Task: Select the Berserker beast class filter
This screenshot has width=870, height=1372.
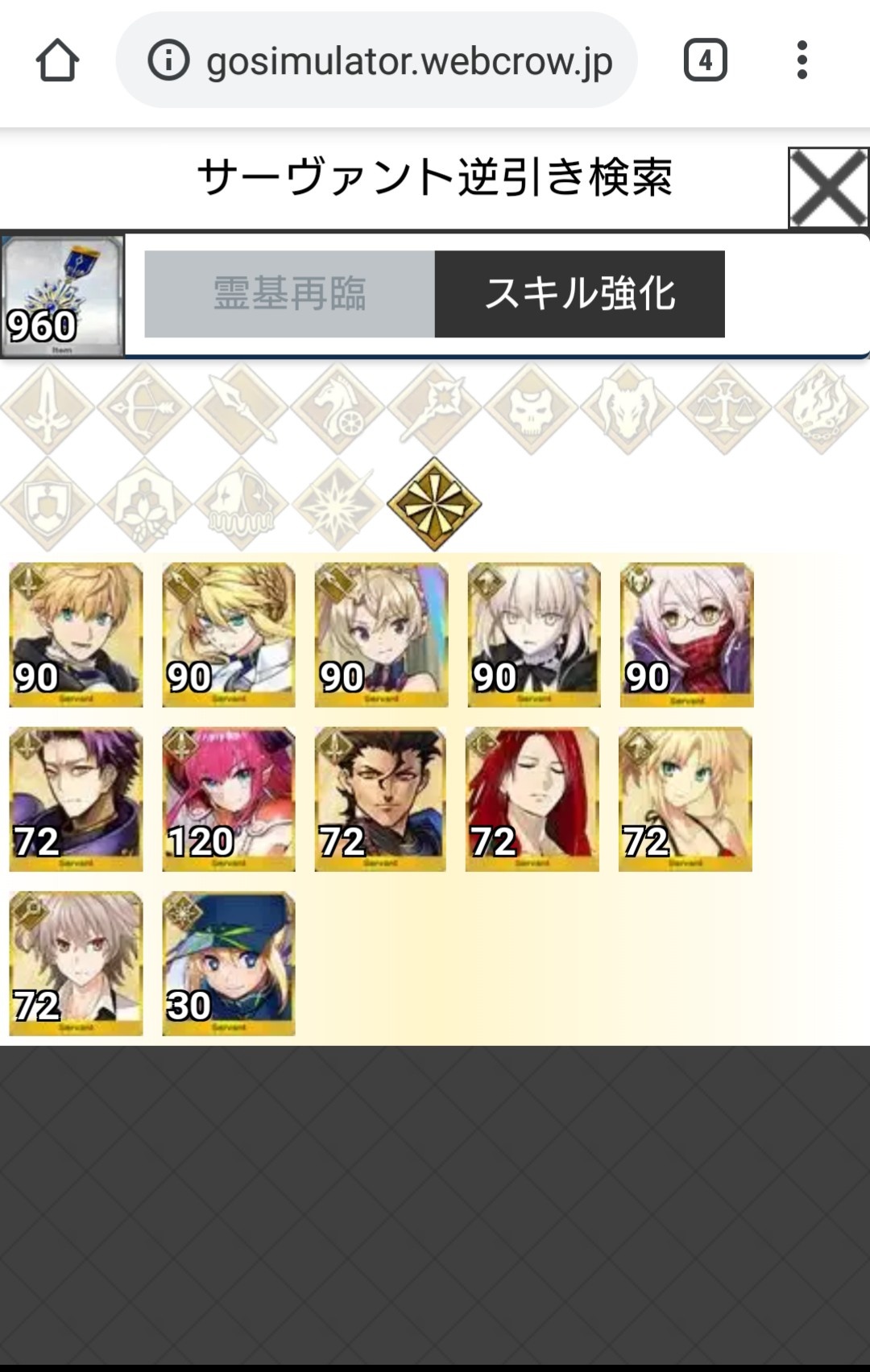Action: coord(628,407)
